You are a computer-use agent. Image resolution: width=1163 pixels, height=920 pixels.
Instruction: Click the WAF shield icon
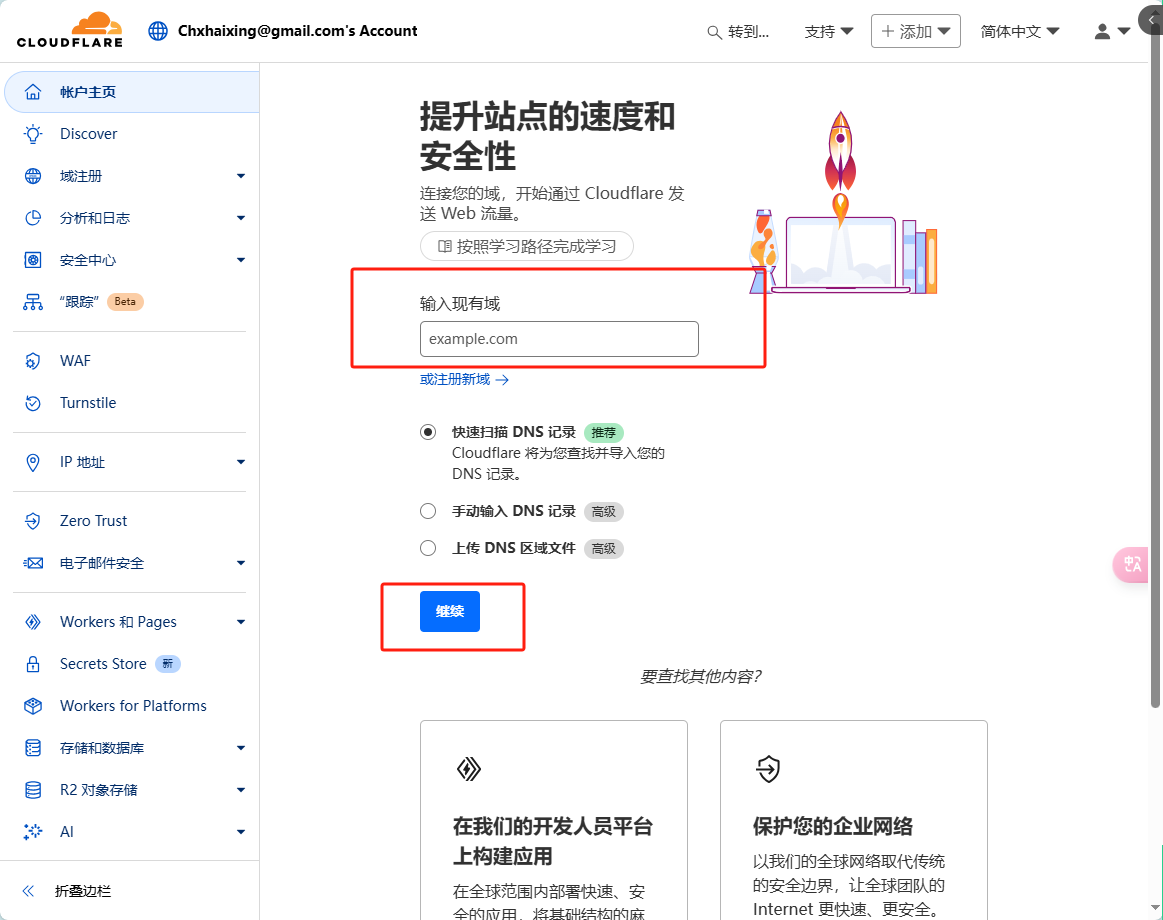point(33,361)
